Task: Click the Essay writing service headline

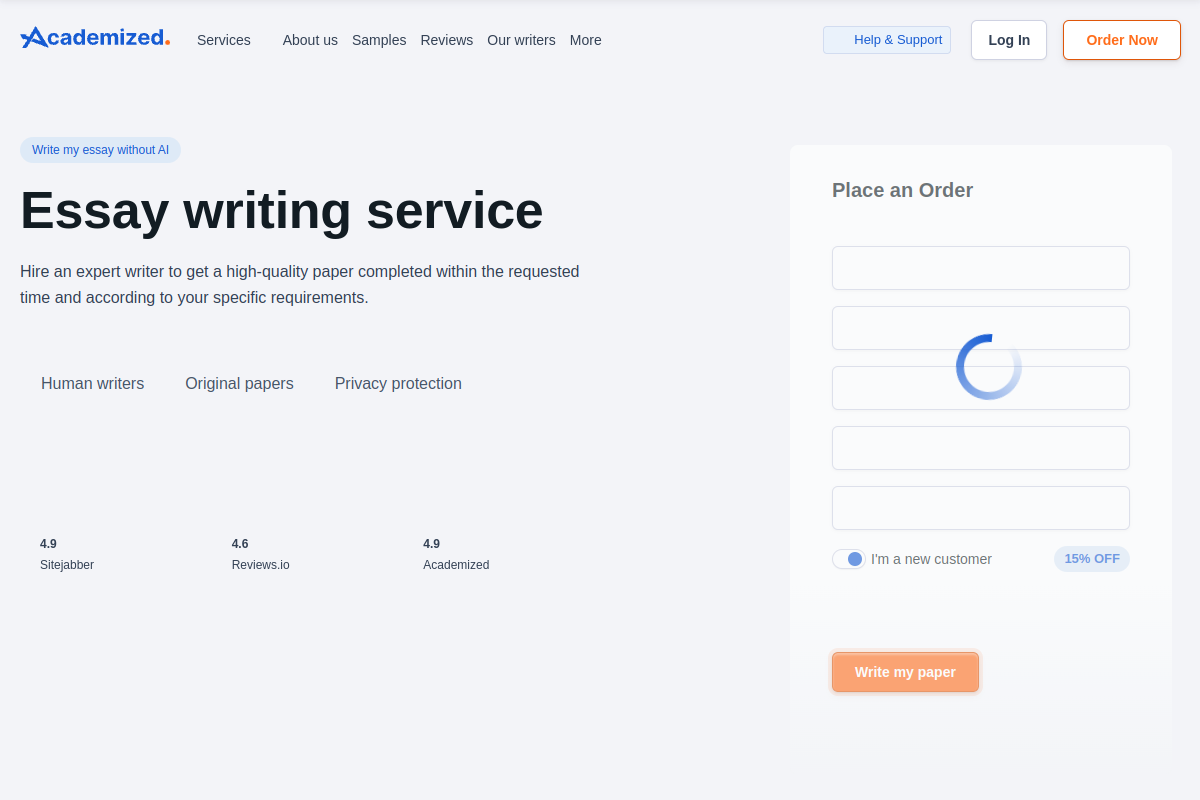Action: click(x=281, y=210)
